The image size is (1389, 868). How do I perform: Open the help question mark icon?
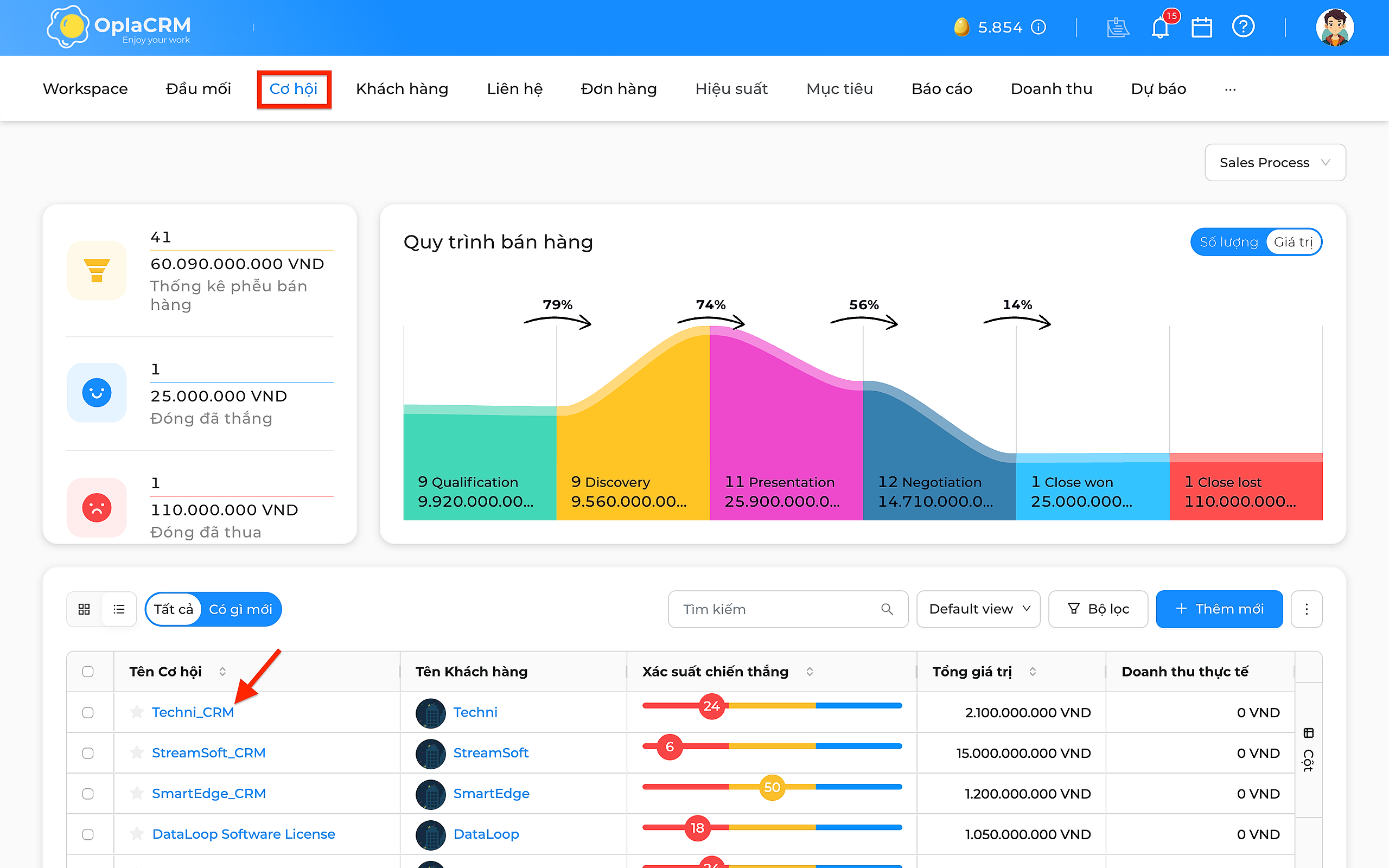pyautogui.click(x=1243, y=27)
